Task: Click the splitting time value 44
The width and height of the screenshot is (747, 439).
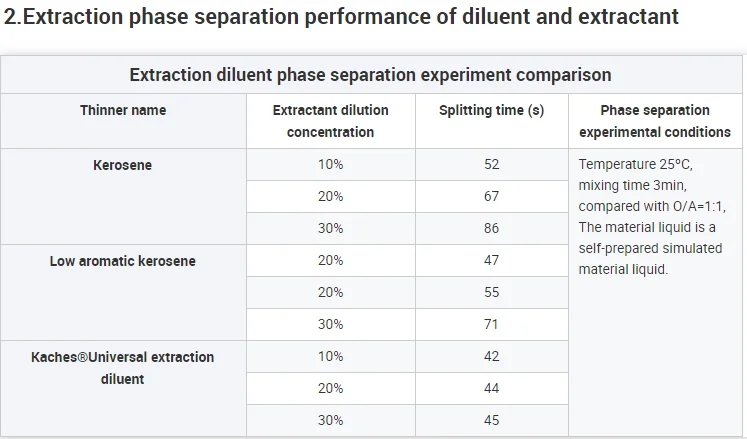Action: tap(491, 389)
